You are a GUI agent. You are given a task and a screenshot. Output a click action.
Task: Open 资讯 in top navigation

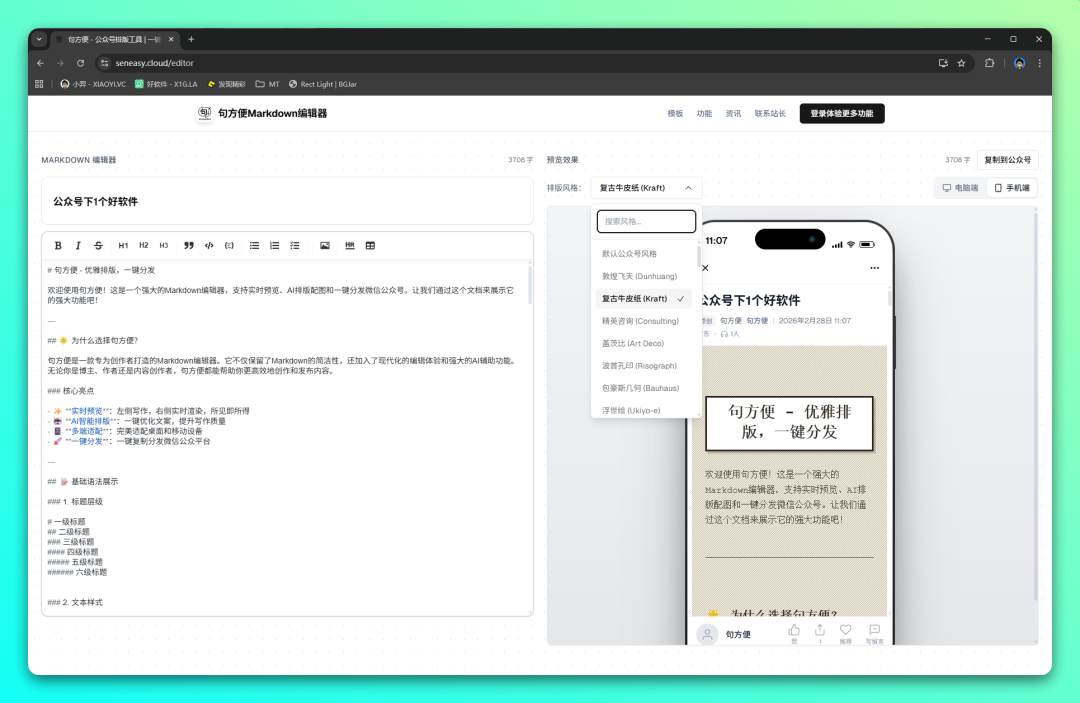pos(734,114)
